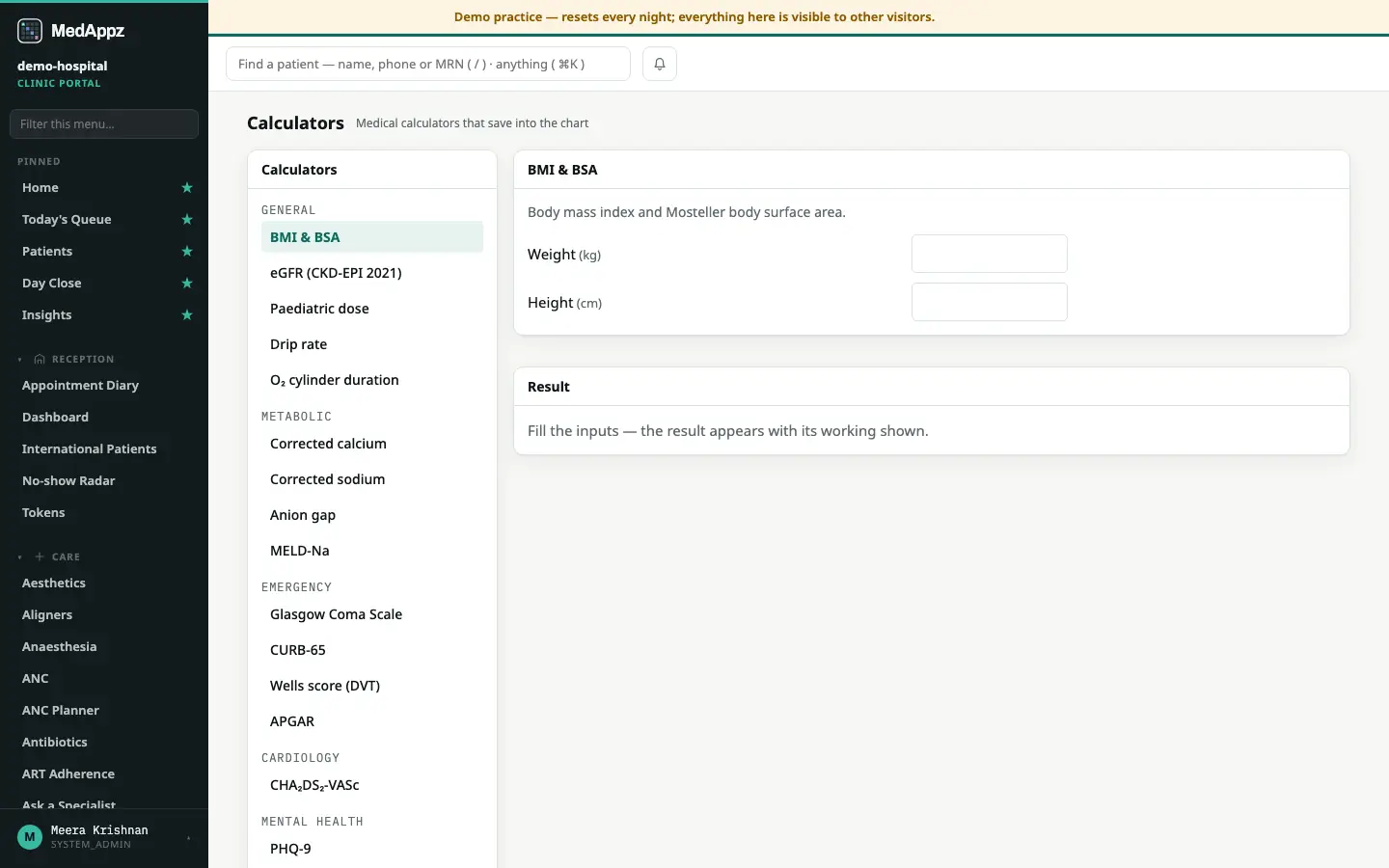Open ANC Planner
The width and height of the screenshot is (1389, 868).
[x=61, y=711]
